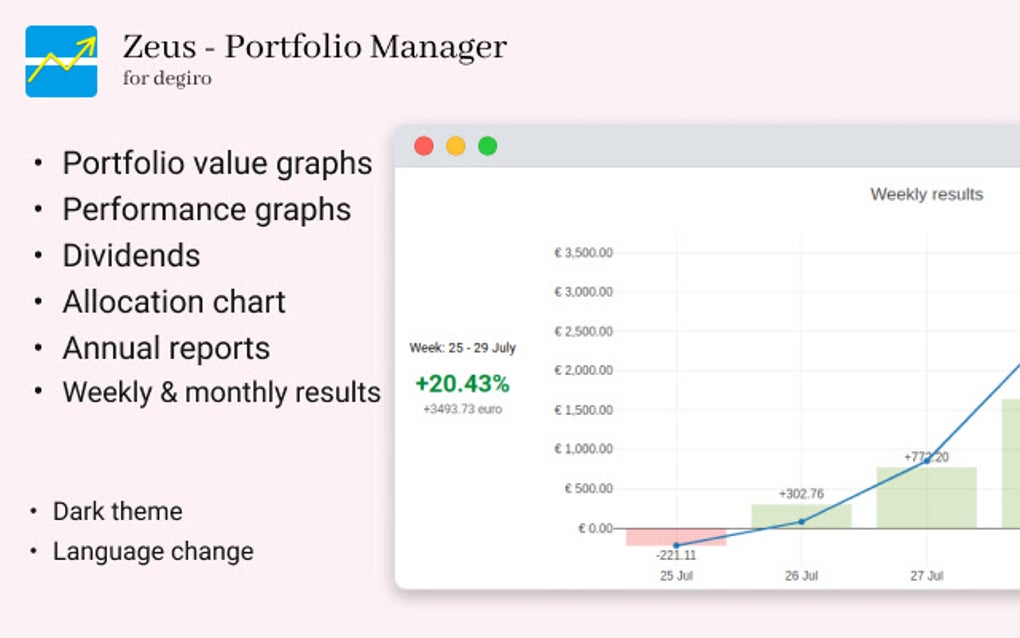Click the yellow minimize window button
The image size is (1020, 638).
pos(456,146)
